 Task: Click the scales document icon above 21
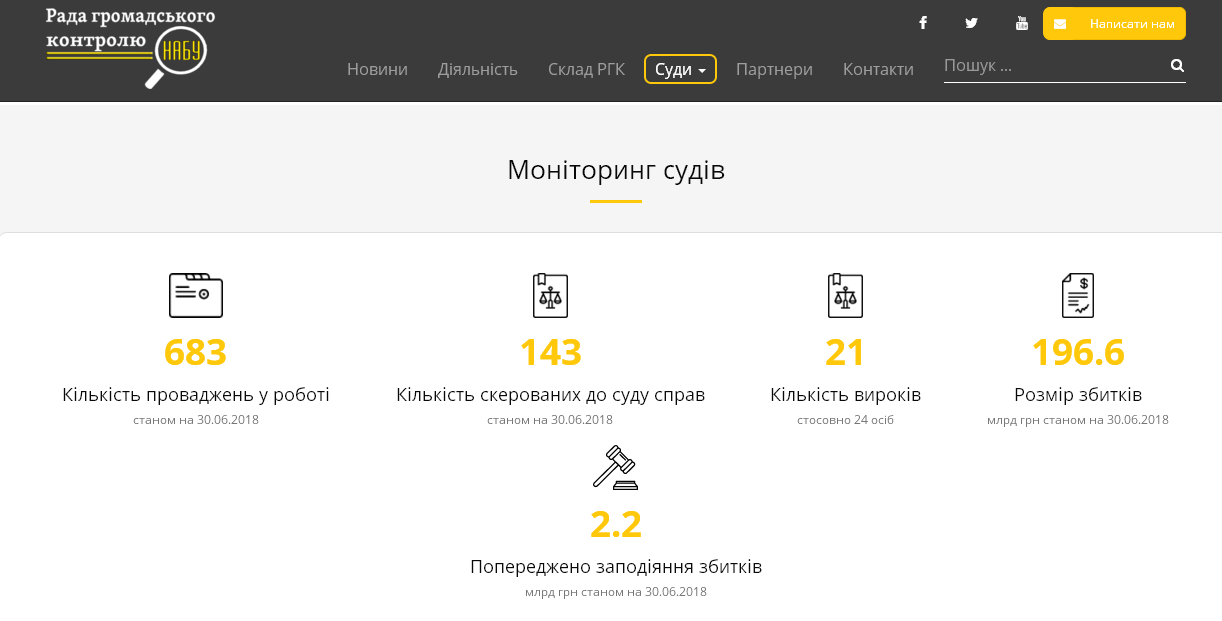(845, 295)
